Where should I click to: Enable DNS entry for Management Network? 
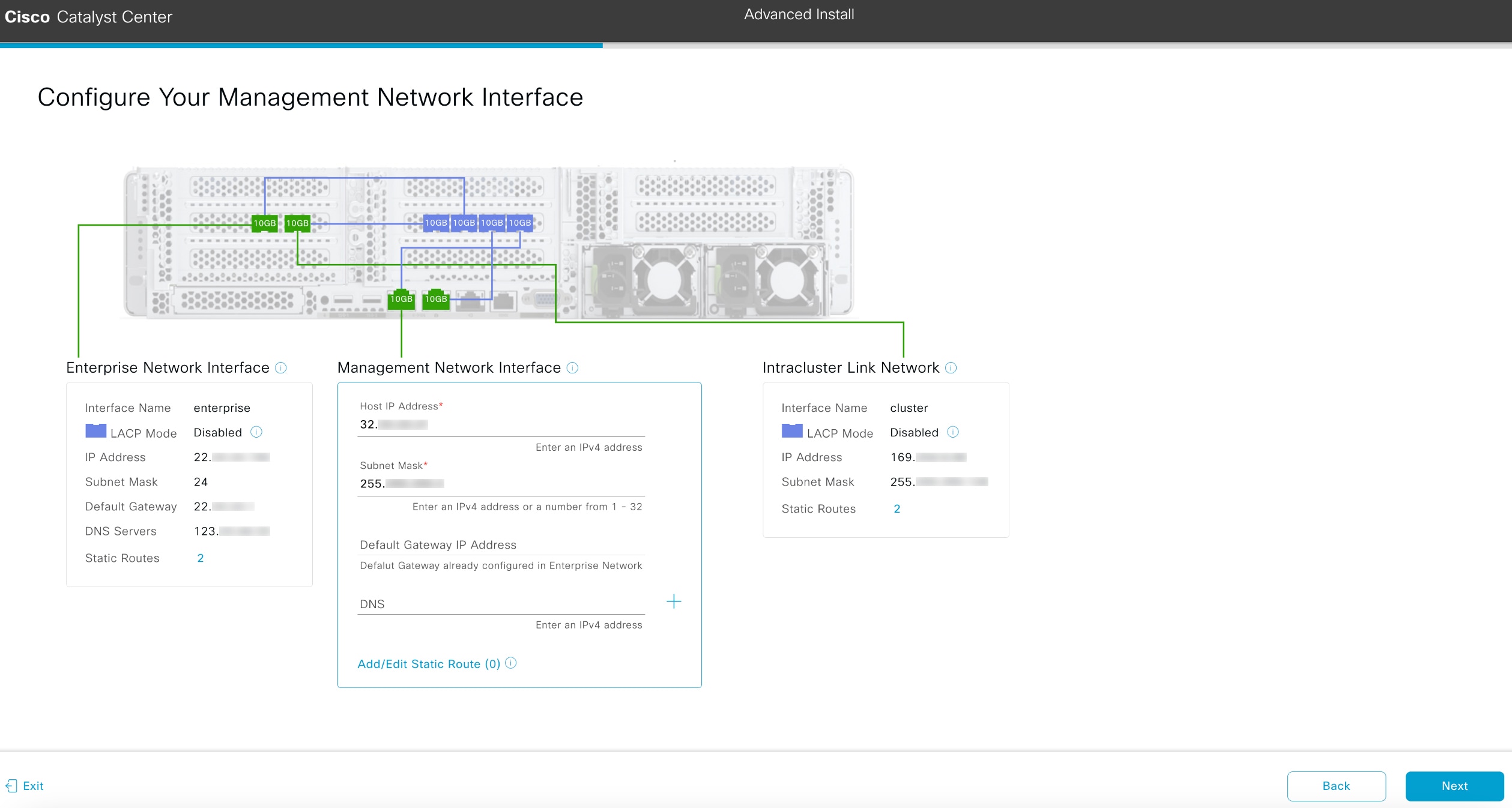pos(674,601)
